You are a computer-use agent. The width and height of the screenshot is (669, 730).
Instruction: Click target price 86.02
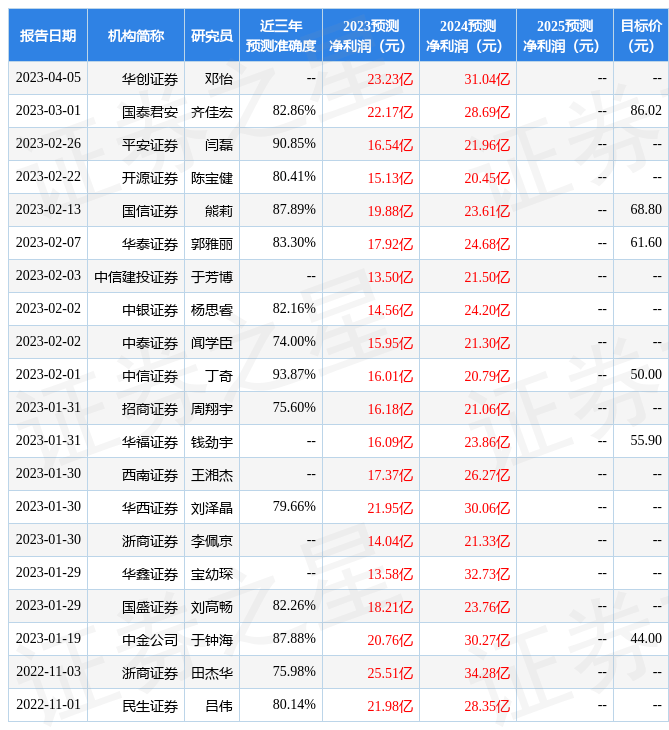click(646, 110)
